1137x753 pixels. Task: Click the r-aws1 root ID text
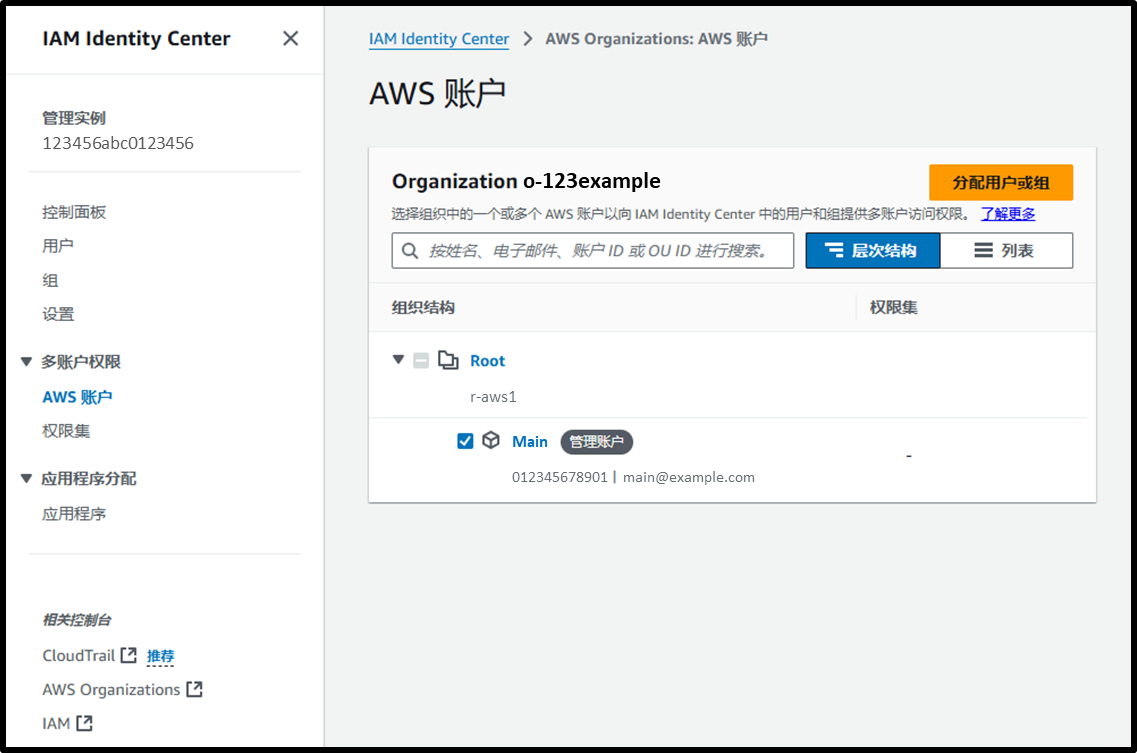493,397
